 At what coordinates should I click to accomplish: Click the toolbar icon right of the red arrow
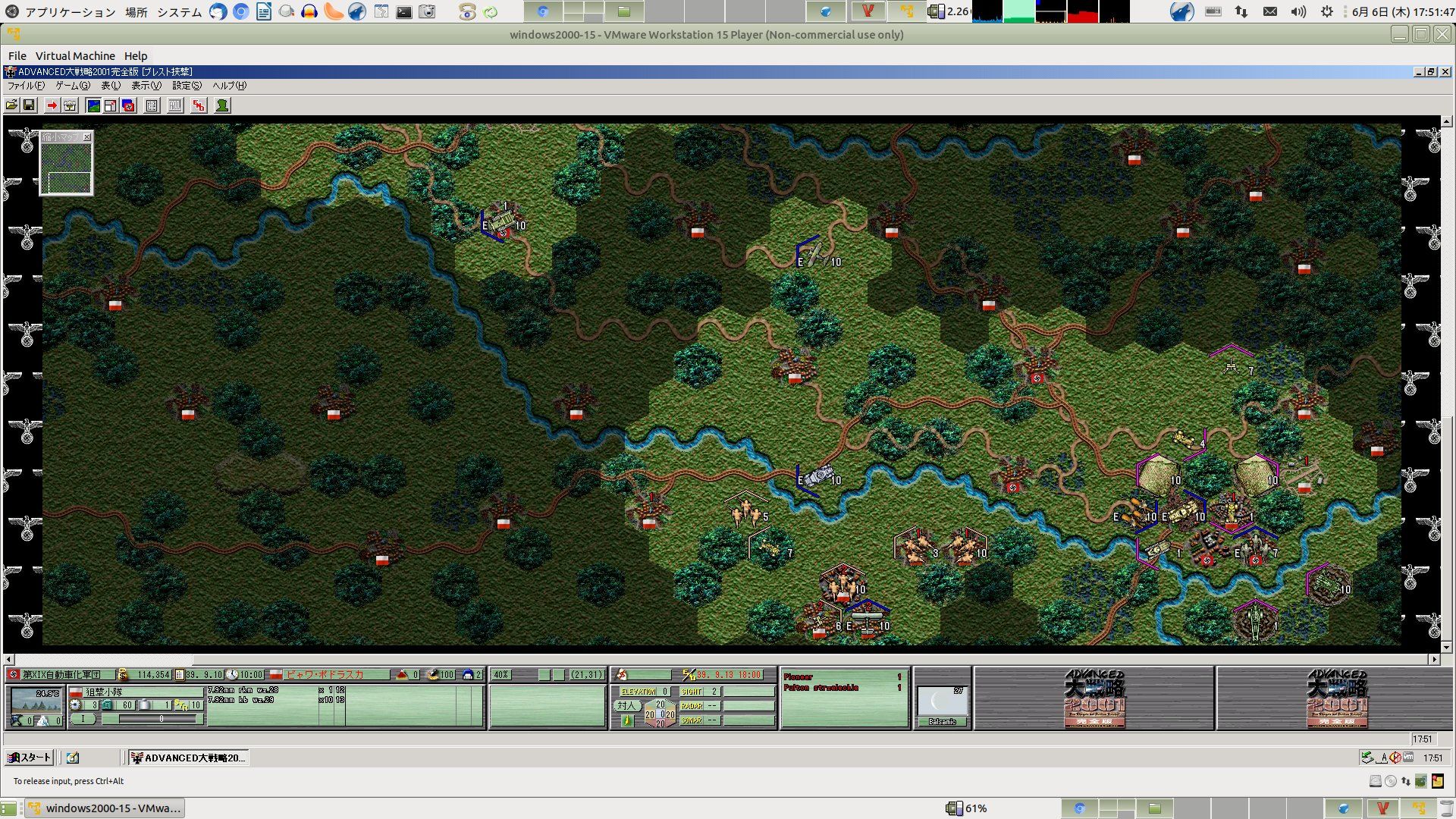[70, 105]
